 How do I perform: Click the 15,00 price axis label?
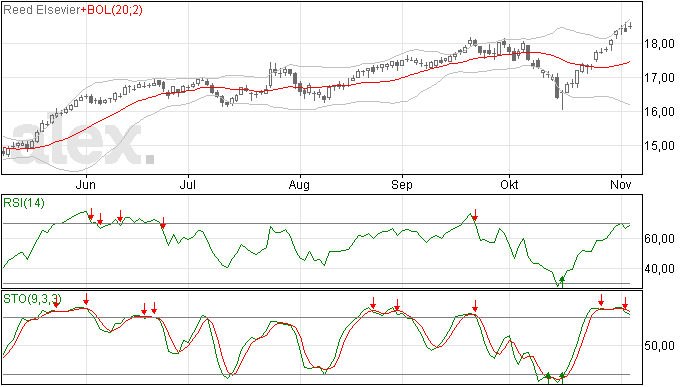(659, 146)
